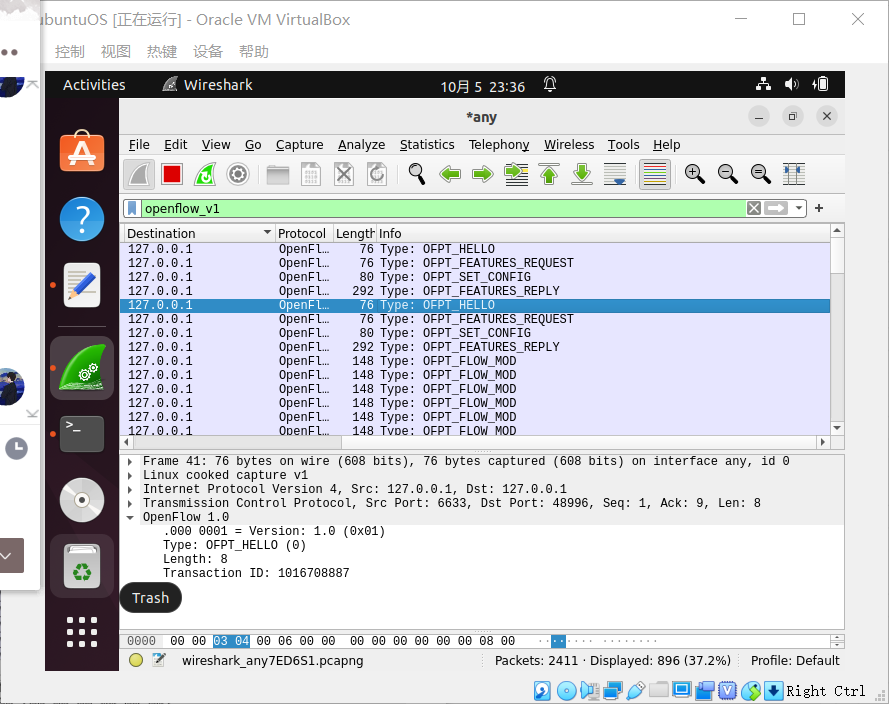Expand the Transmission Control Protocol tree
Screen dimensions: 889x704
131,504
